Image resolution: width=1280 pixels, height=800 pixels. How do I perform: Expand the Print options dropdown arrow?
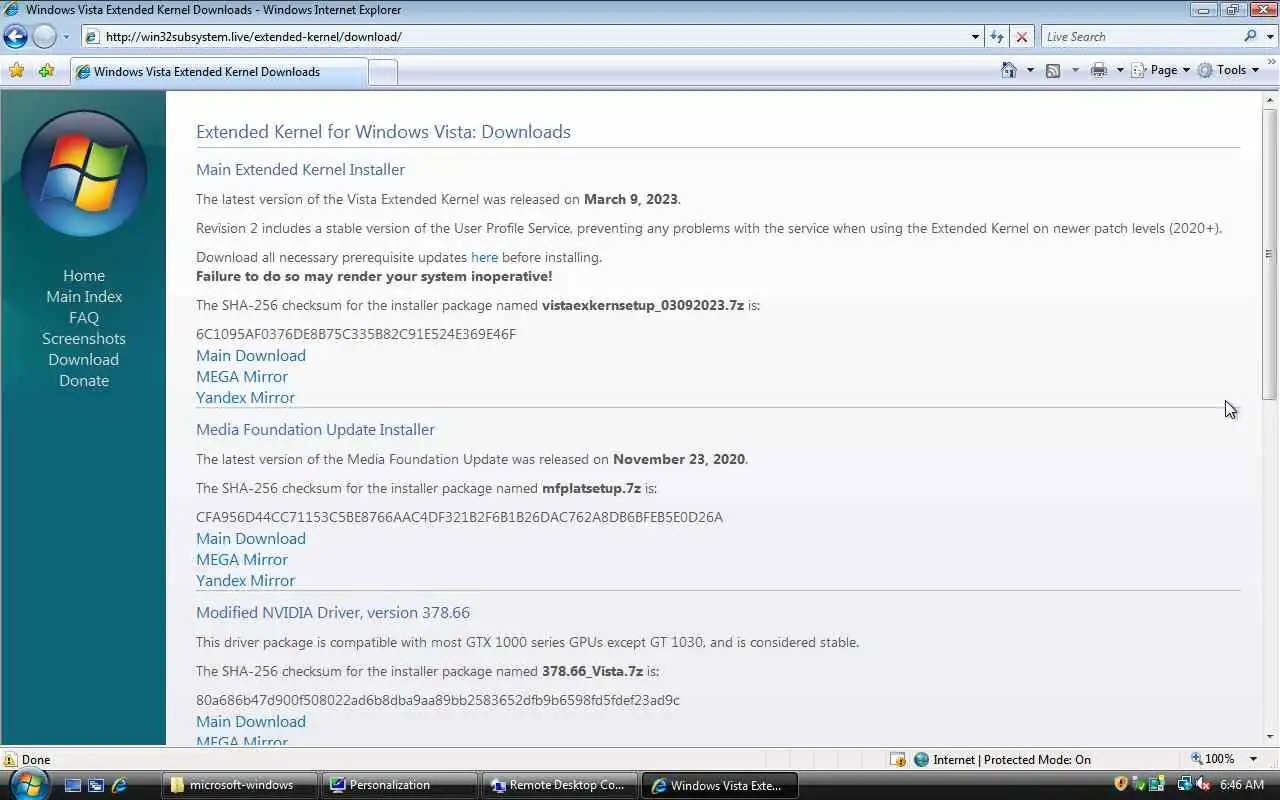pos(1120,70)
